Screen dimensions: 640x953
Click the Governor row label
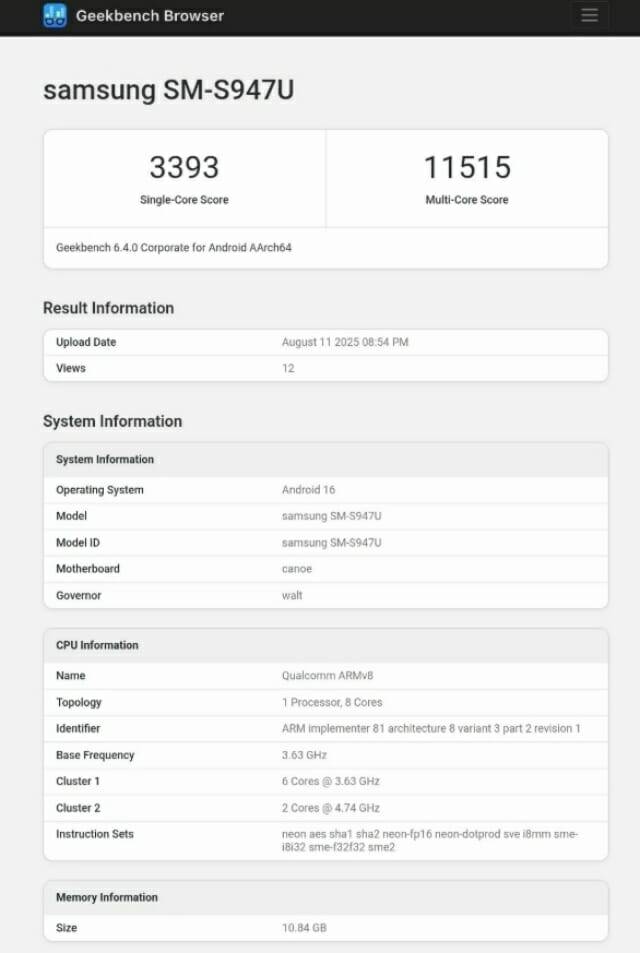(x=78, y=596)
